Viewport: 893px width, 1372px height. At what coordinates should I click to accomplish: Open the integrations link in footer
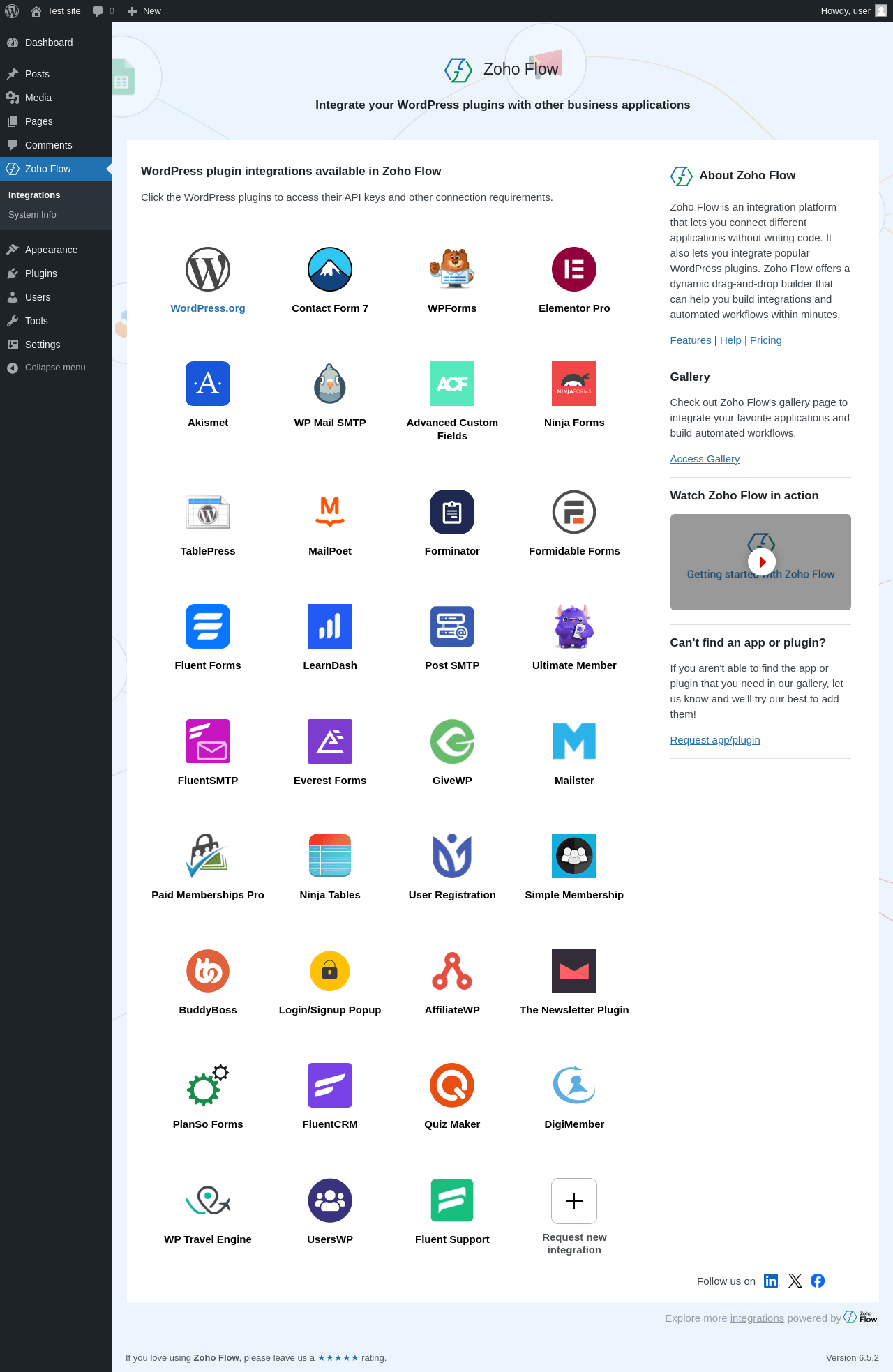click(x=757, y=1318)
